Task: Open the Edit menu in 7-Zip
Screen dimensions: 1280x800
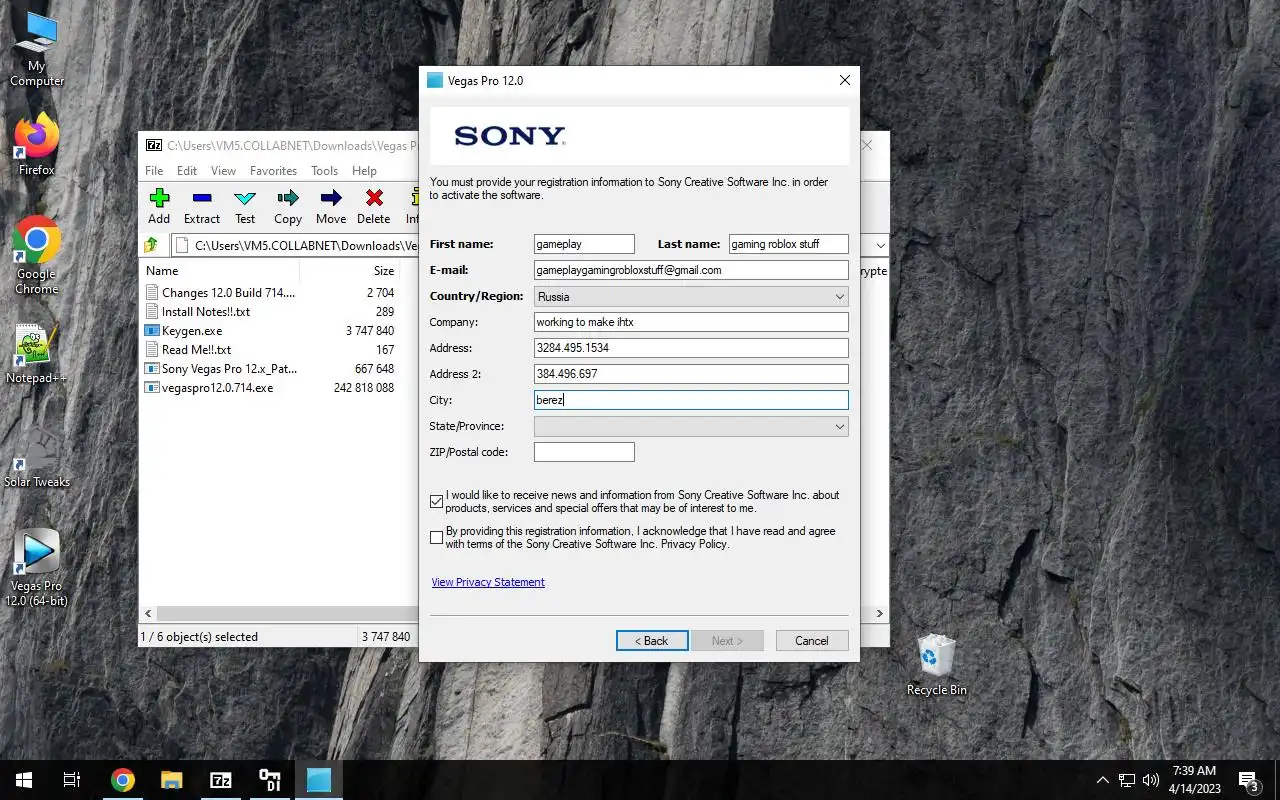Action: pyautogui.click(x=187, y=171)
